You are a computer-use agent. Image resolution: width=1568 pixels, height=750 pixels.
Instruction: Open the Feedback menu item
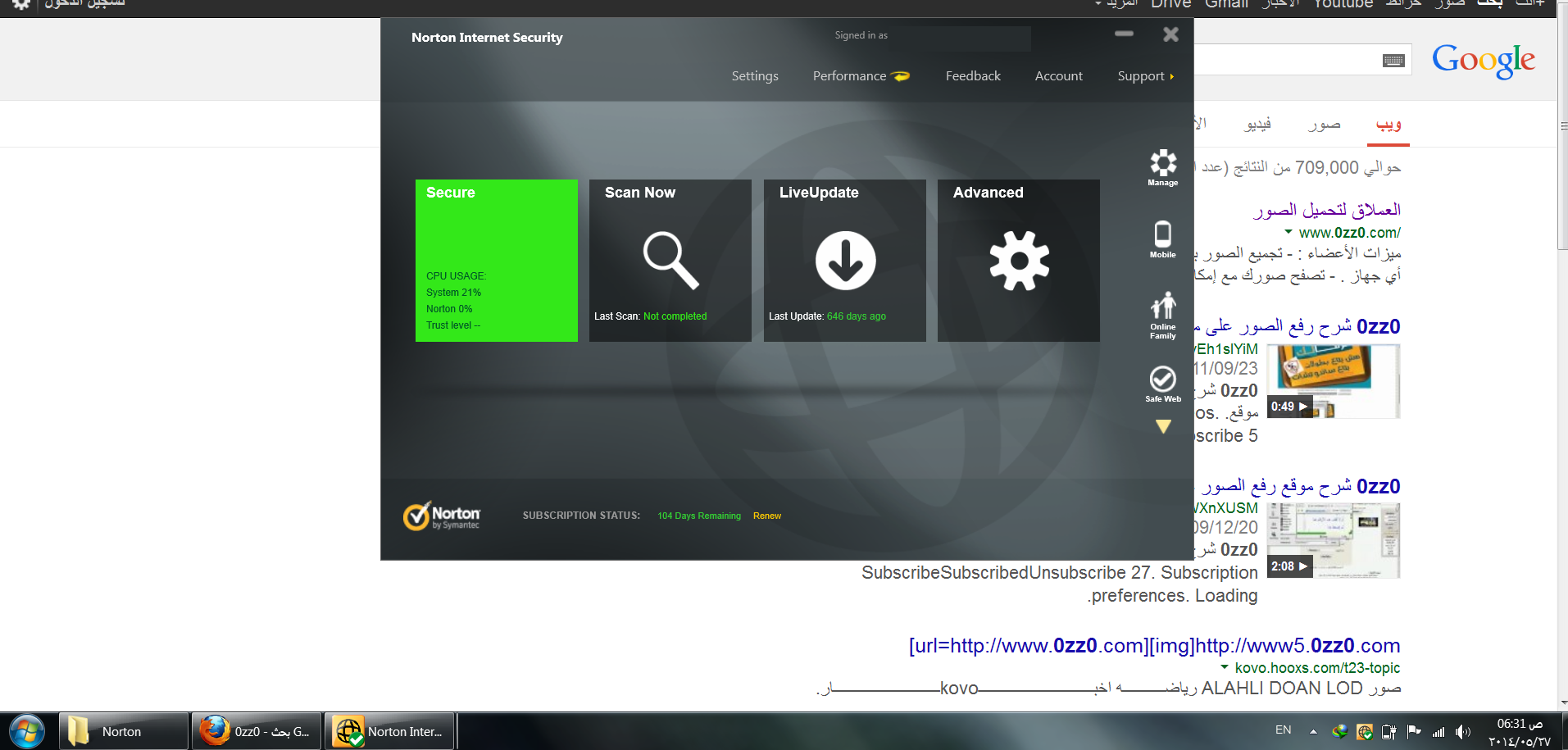[973, 76]
